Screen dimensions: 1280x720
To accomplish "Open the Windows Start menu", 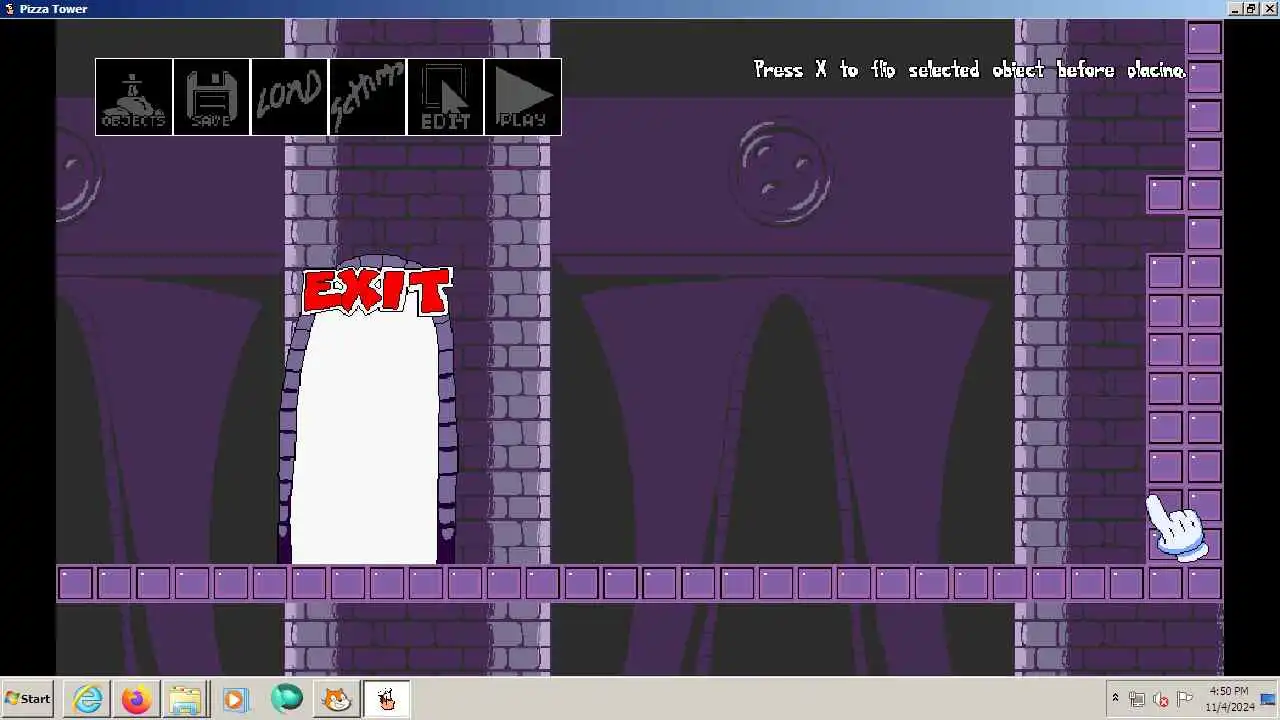I will coord(28,699).
